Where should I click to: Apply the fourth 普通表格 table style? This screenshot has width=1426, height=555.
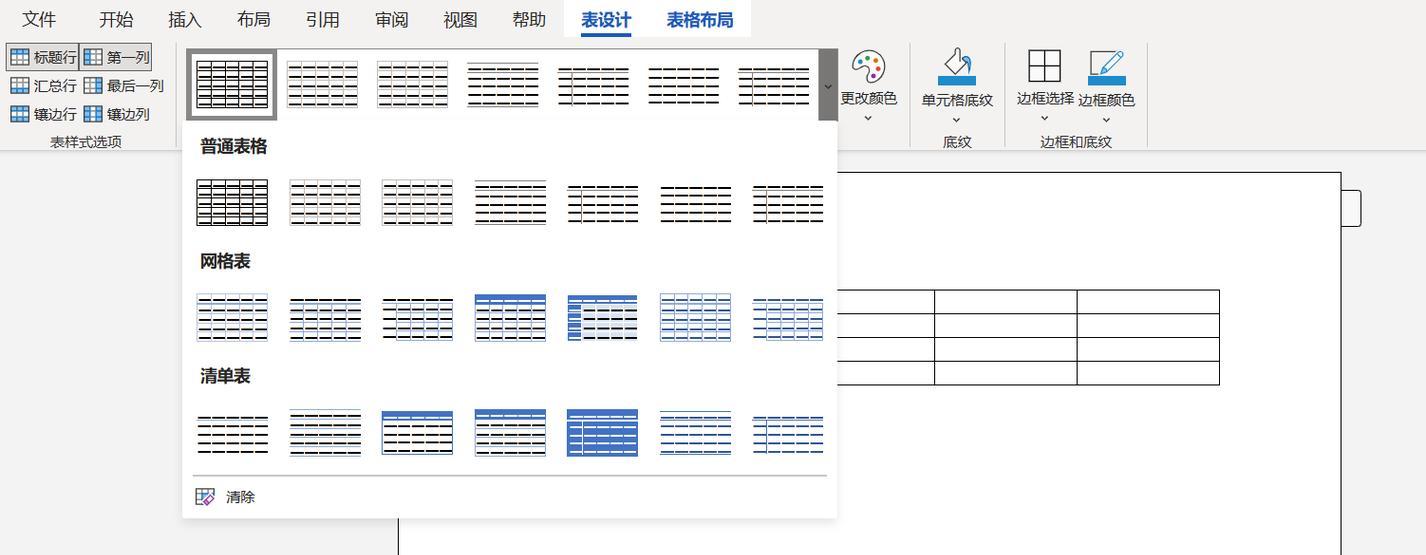point(510,203)
